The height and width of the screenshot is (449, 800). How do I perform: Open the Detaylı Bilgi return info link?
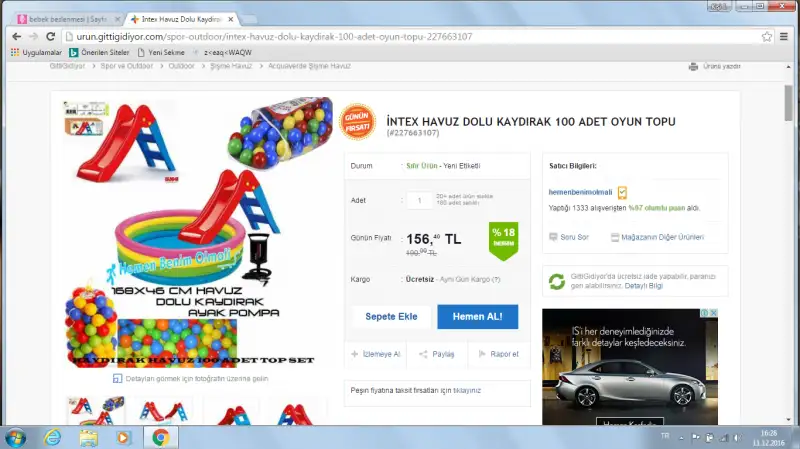(643, 286)
